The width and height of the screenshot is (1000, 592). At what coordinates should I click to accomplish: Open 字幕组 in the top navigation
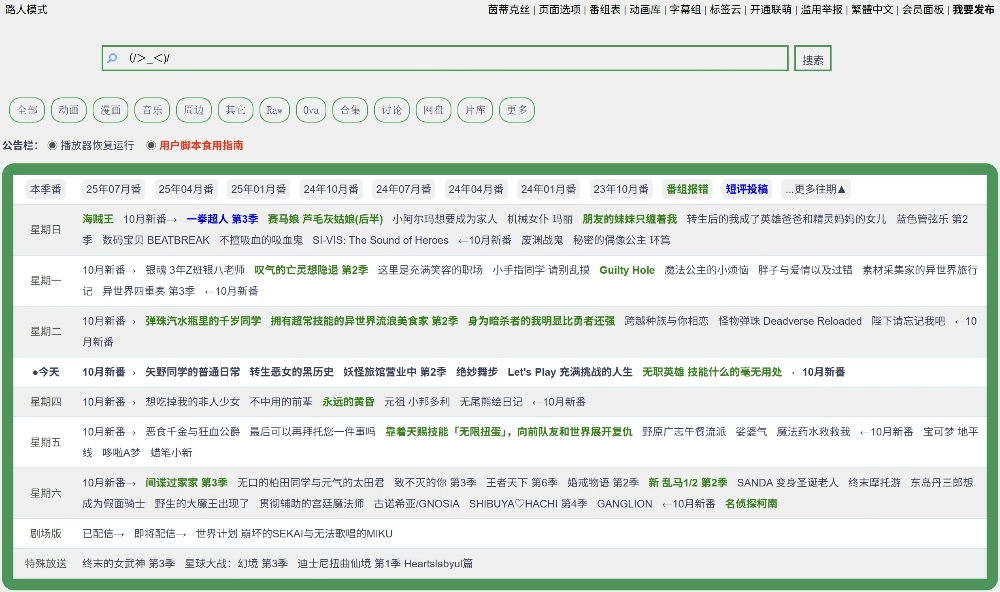coord(685,9)
